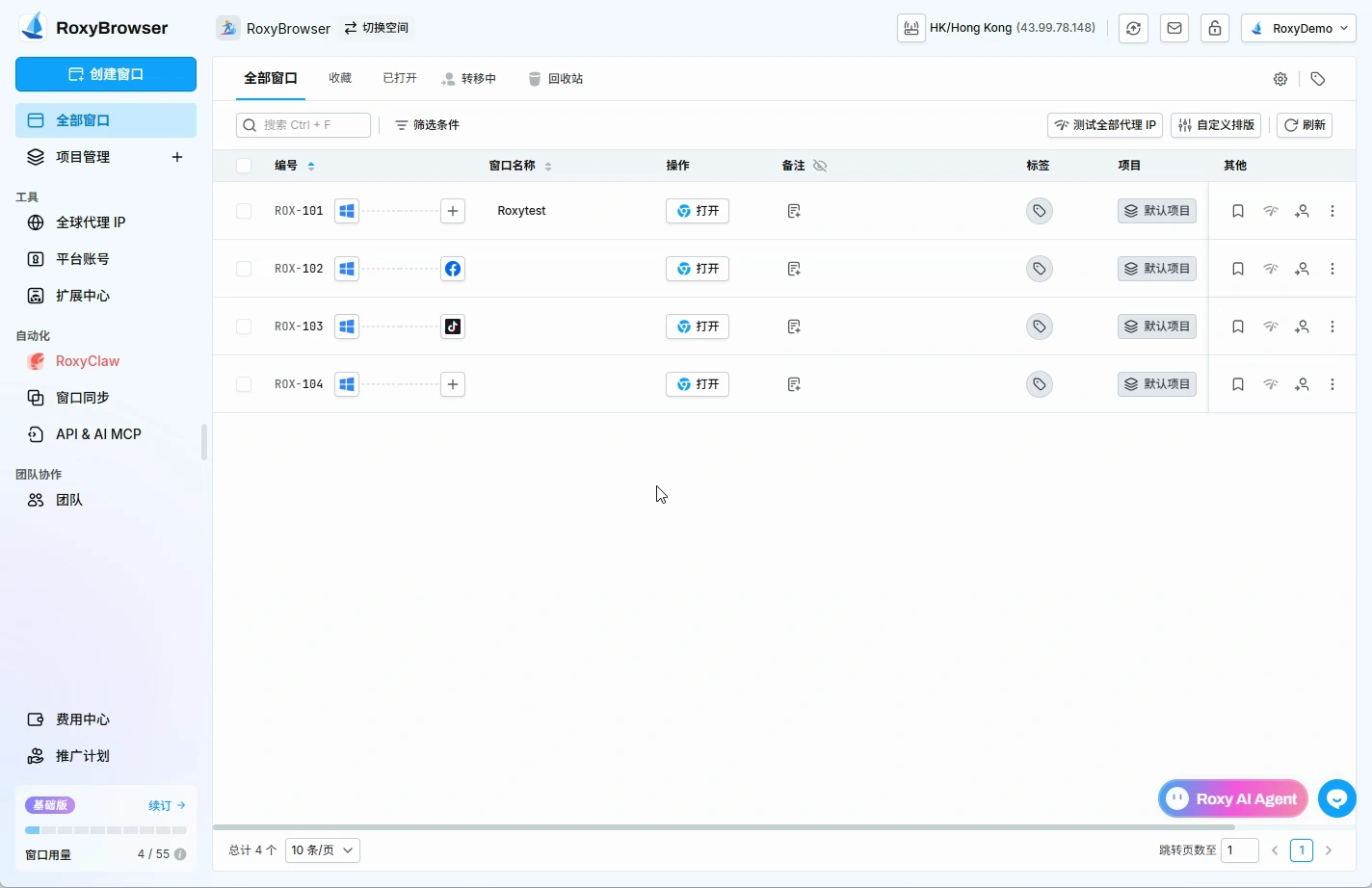The image size is (1372, 888).
Task: Sort by 编号 column arrows
Action: point(311,166)
